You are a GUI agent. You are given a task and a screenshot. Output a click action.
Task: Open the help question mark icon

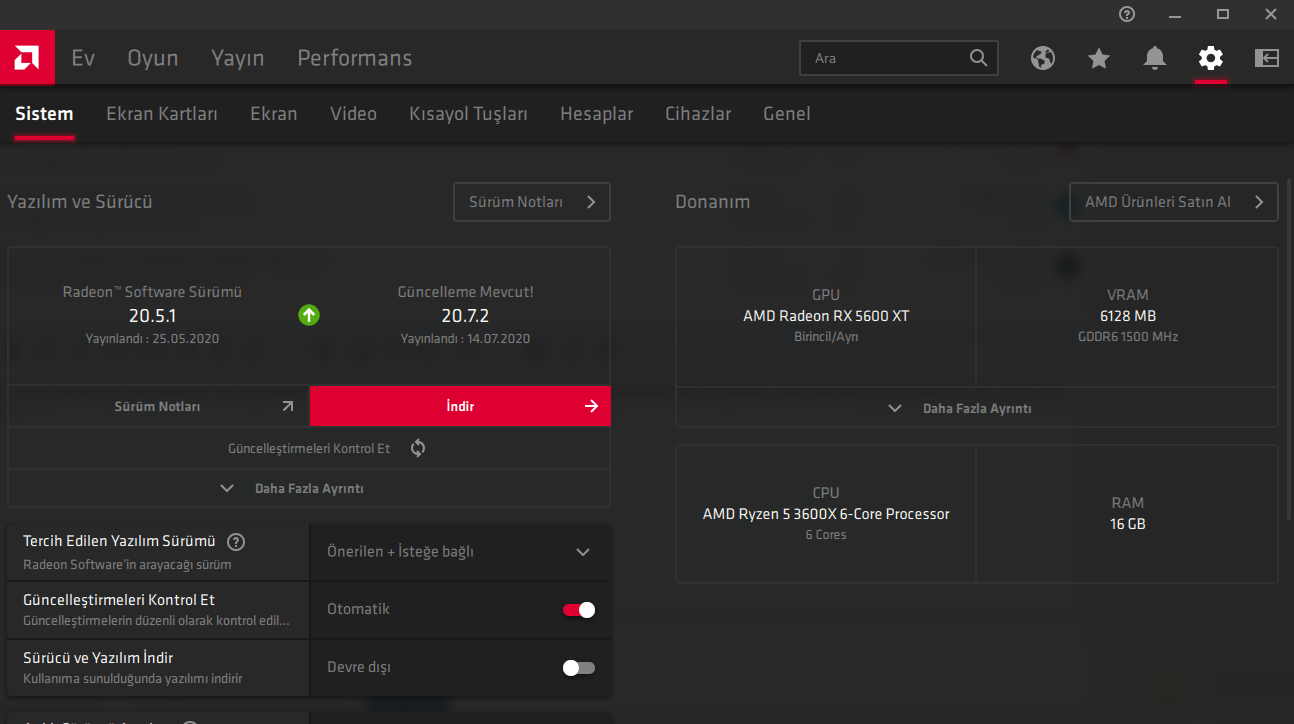coord(1127,14)
